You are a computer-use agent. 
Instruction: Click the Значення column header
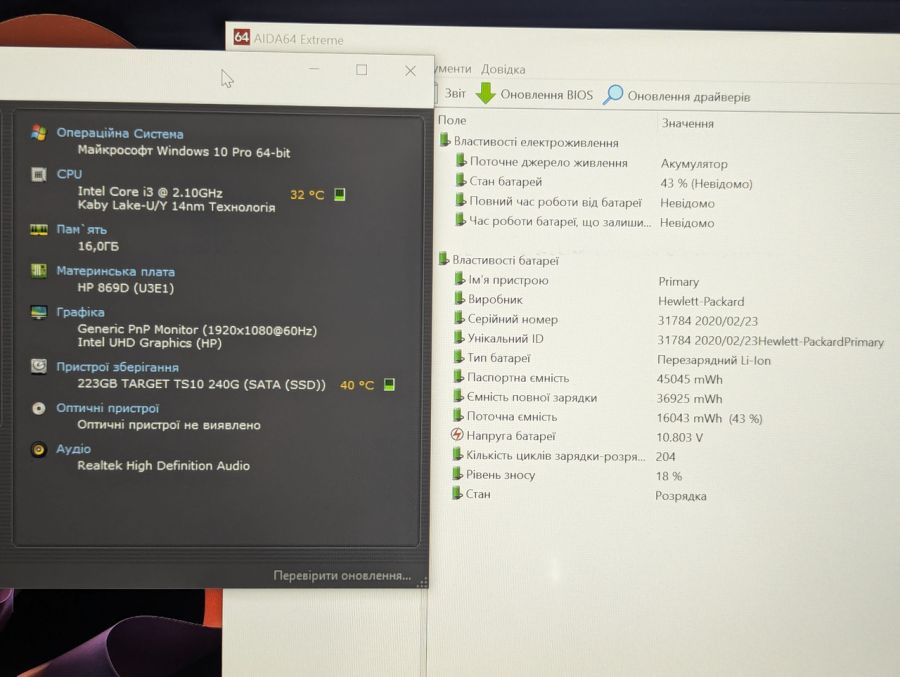pyautogui.click(x=688, y=123)
